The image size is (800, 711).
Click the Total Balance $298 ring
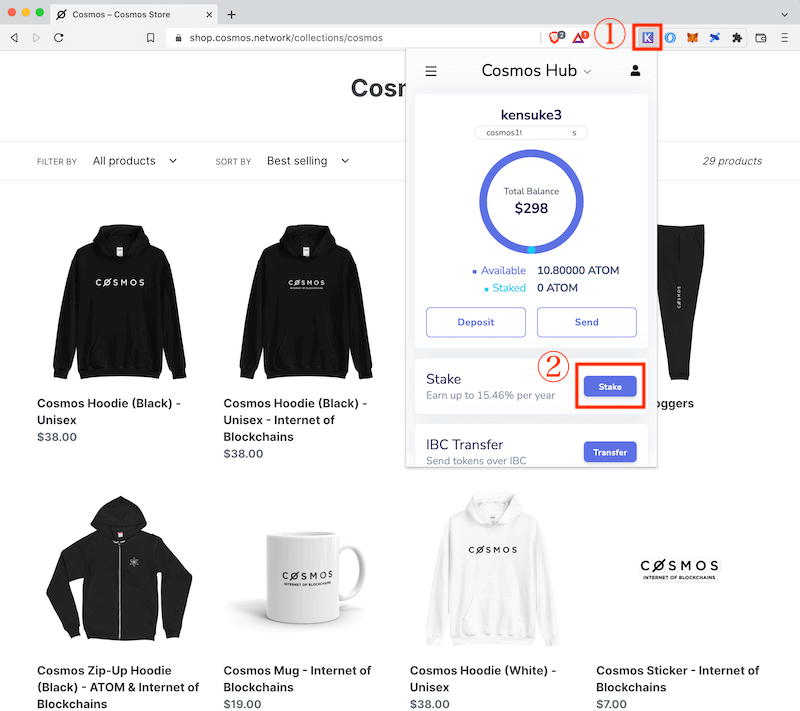[531, 201]
